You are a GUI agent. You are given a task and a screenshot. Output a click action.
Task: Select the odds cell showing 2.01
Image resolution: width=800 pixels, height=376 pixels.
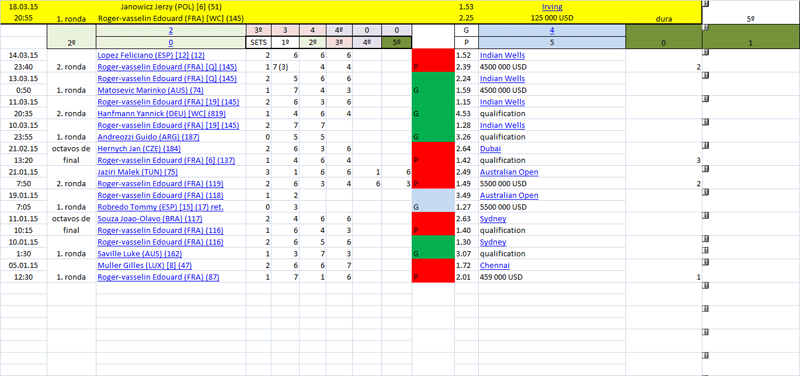[466, 278]
